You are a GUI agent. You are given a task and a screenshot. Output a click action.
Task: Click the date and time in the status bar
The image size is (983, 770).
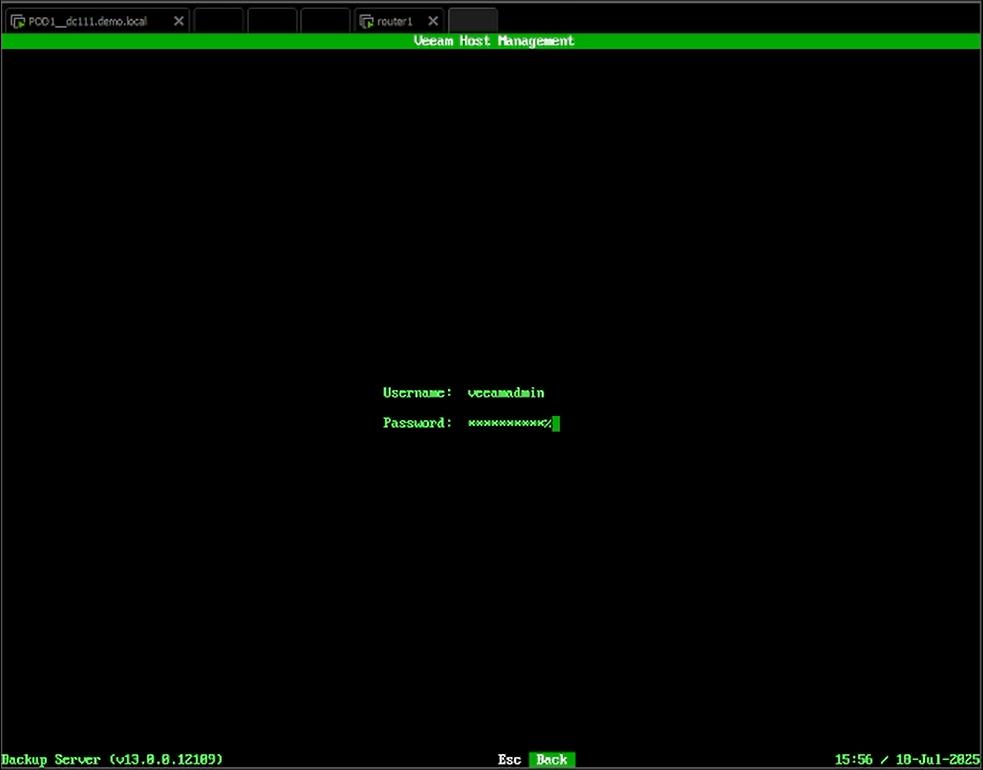click(x=907, y=760)
